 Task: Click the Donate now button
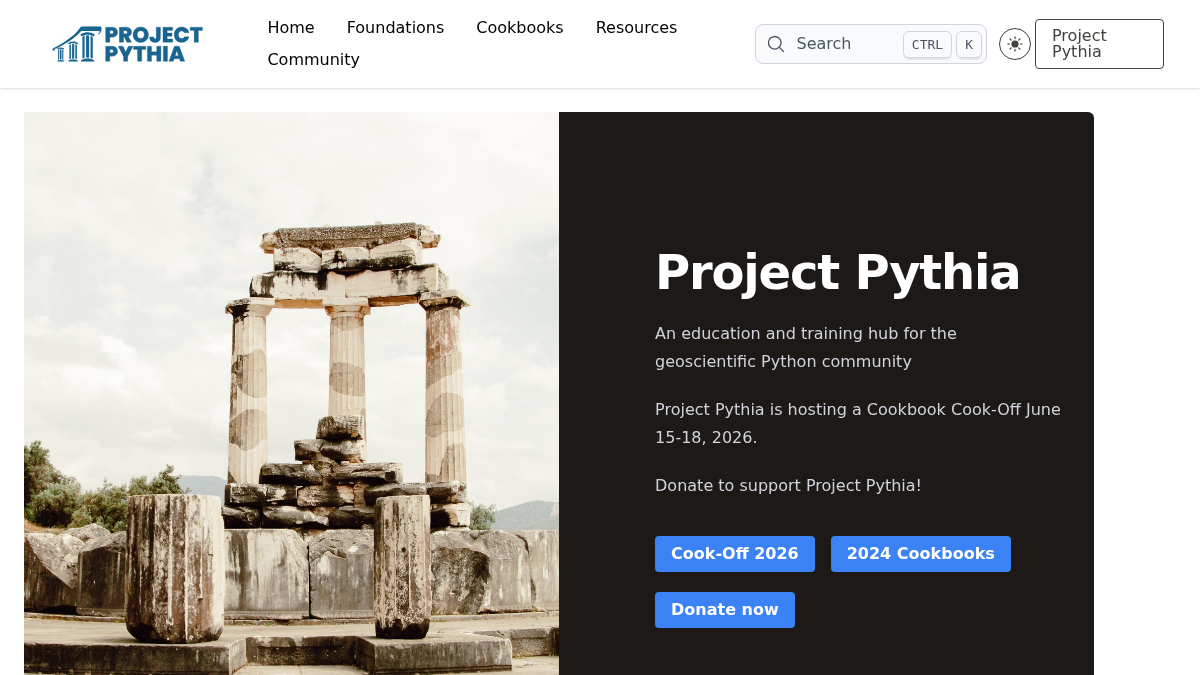(725, 610)
